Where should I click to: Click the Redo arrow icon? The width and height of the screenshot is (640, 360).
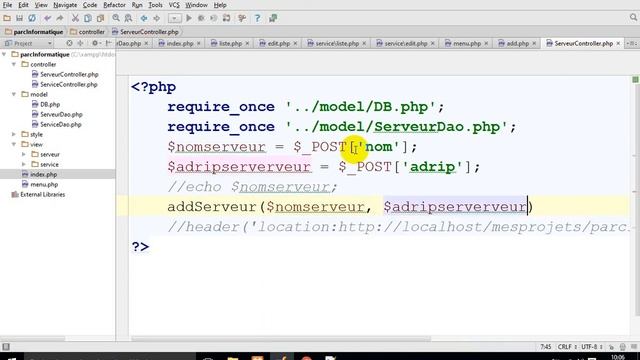point(60,18)
